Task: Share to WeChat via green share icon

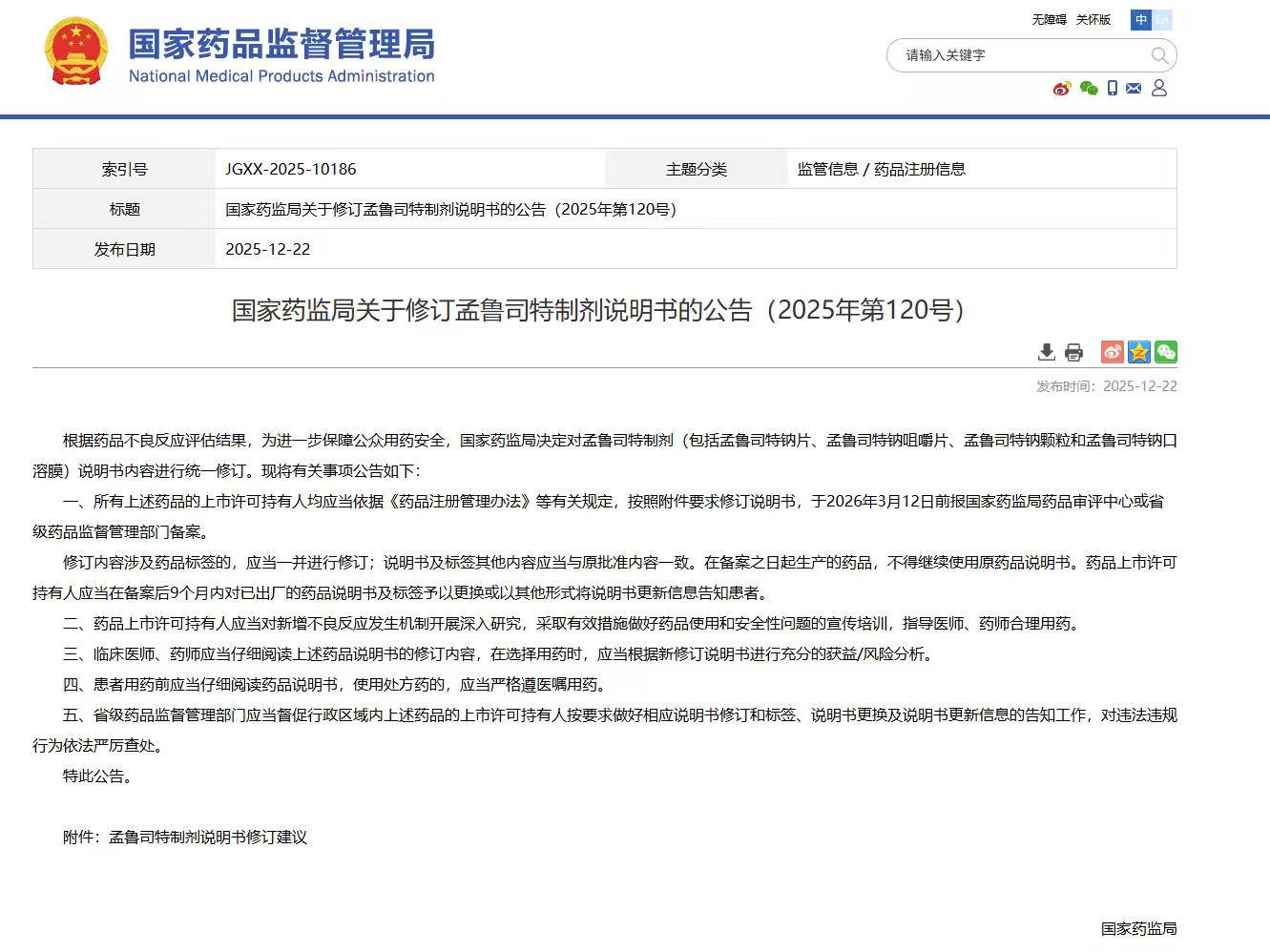Action: (x=1165, y=352)
